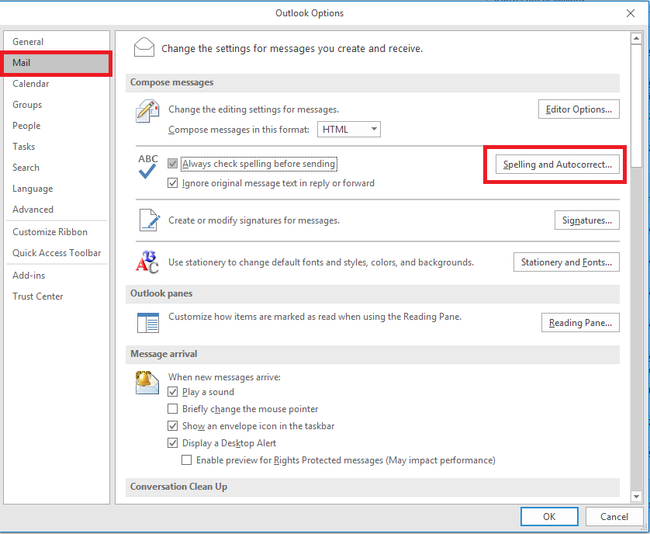The height and width of the screenshot is (534, 650).
Task: Open the Tasks options category
Action: click(x=56, y=146)
